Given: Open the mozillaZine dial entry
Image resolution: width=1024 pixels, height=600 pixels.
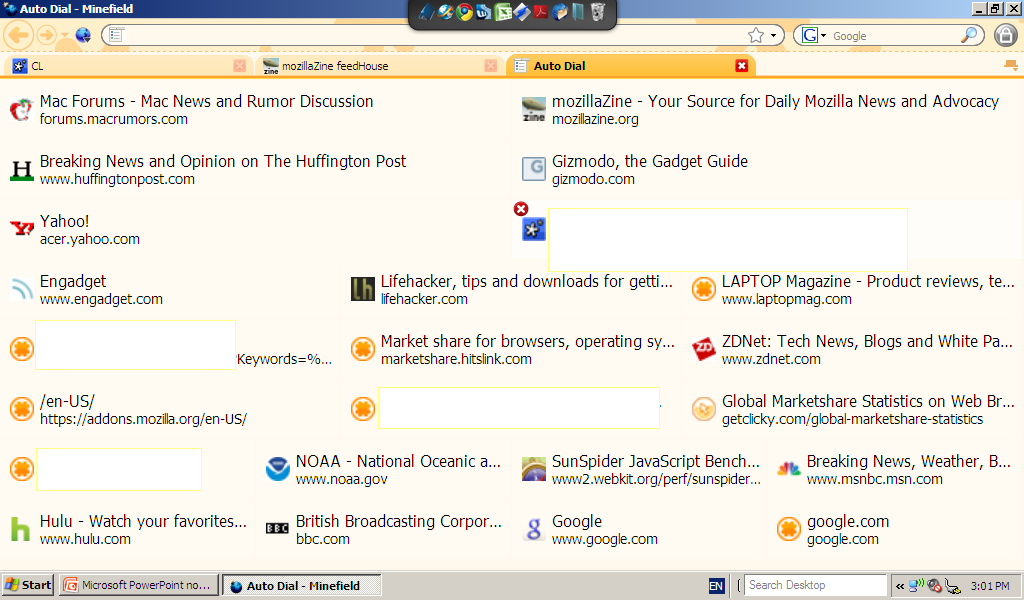Looking at the screenshot, I should (x=768, y=109).
